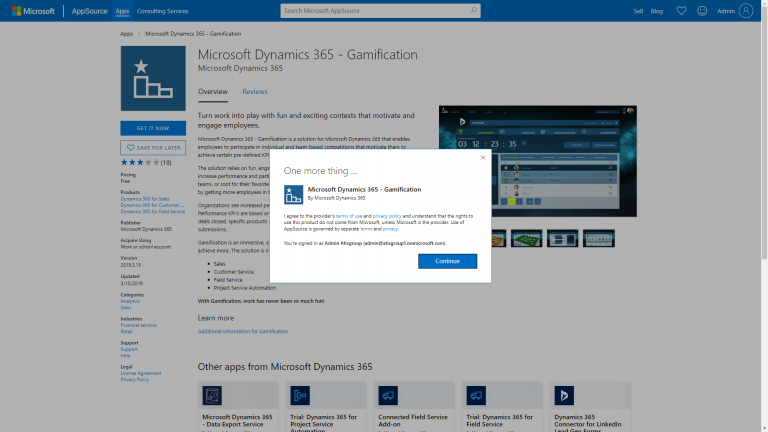
Task: Open the provider's privacy policy link
Action: click(x=386, y=215)
